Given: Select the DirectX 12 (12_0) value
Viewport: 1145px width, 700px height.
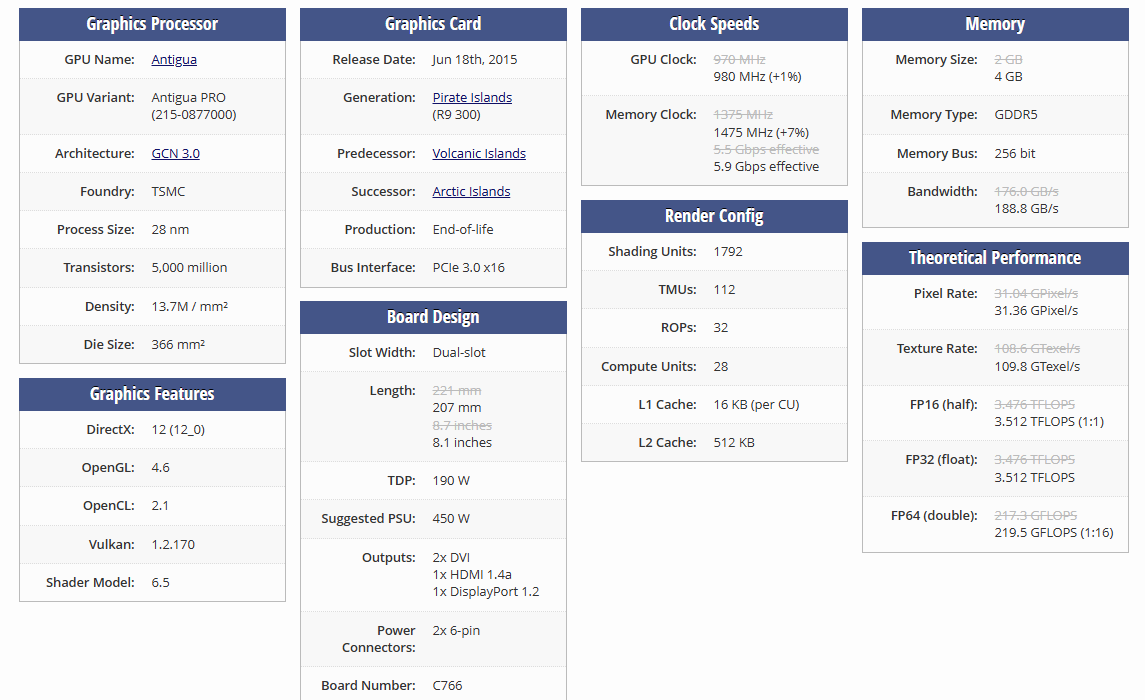Looking at the screenshot, I should click(x=178, y=429).
